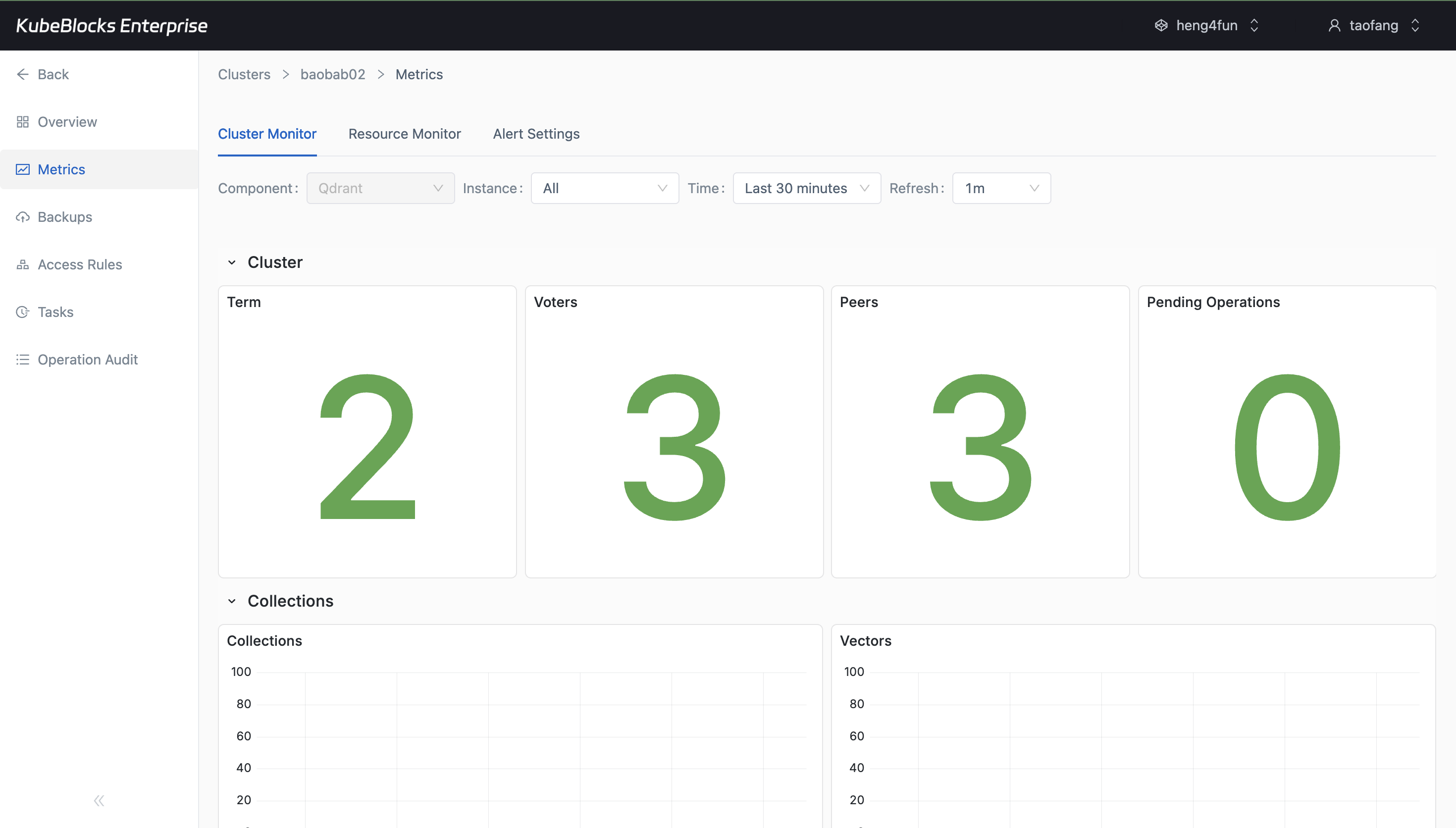Click the Voters panel title
Image resolution: width=1456 pixels, height=828 pixels.
click(x=556, y=302)
